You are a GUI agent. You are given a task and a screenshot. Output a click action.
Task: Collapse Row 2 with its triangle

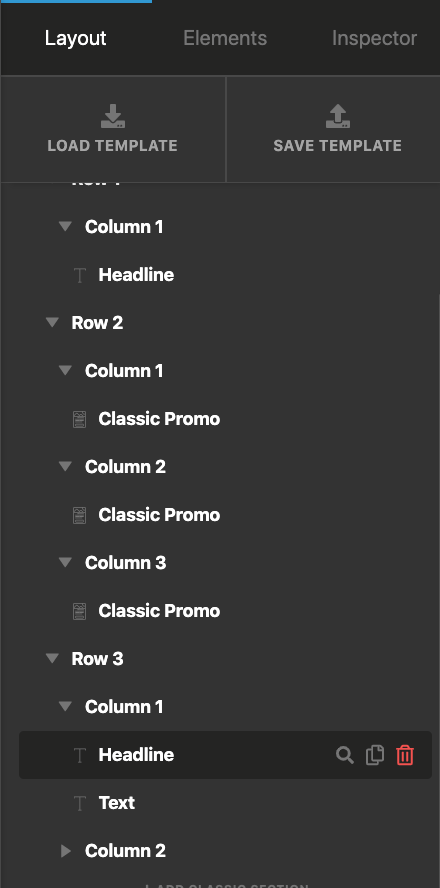pyautogui.click(x=52, y=323)
